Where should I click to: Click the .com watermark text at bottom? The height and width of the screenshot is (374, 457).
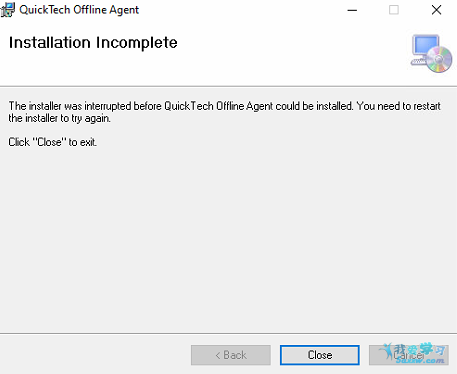[x=435, y=361]
